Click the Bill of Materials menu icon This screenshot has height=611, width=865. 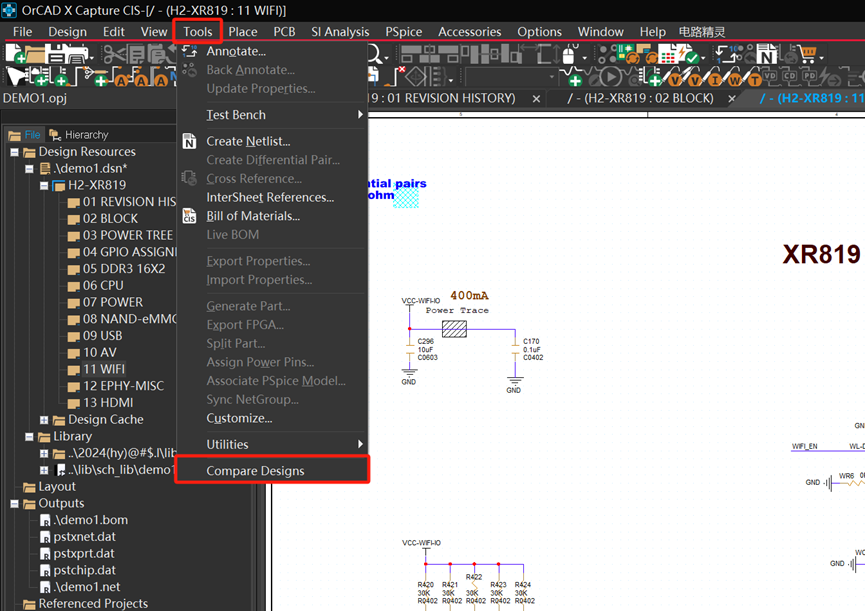pos(189,216)
